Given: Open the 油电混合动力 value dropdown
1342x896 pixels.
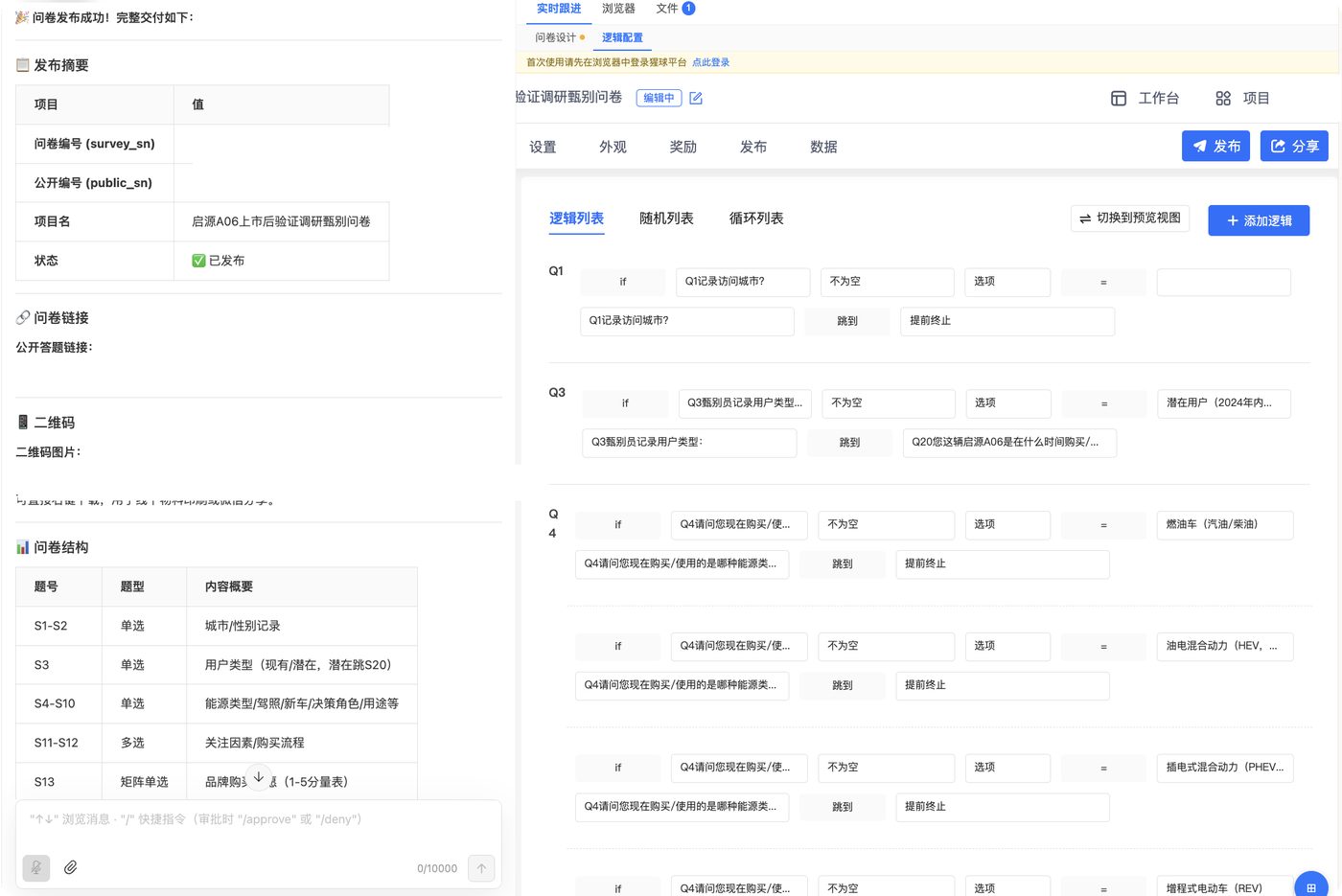Looking at the screenshot, I should coord(1225,647).
